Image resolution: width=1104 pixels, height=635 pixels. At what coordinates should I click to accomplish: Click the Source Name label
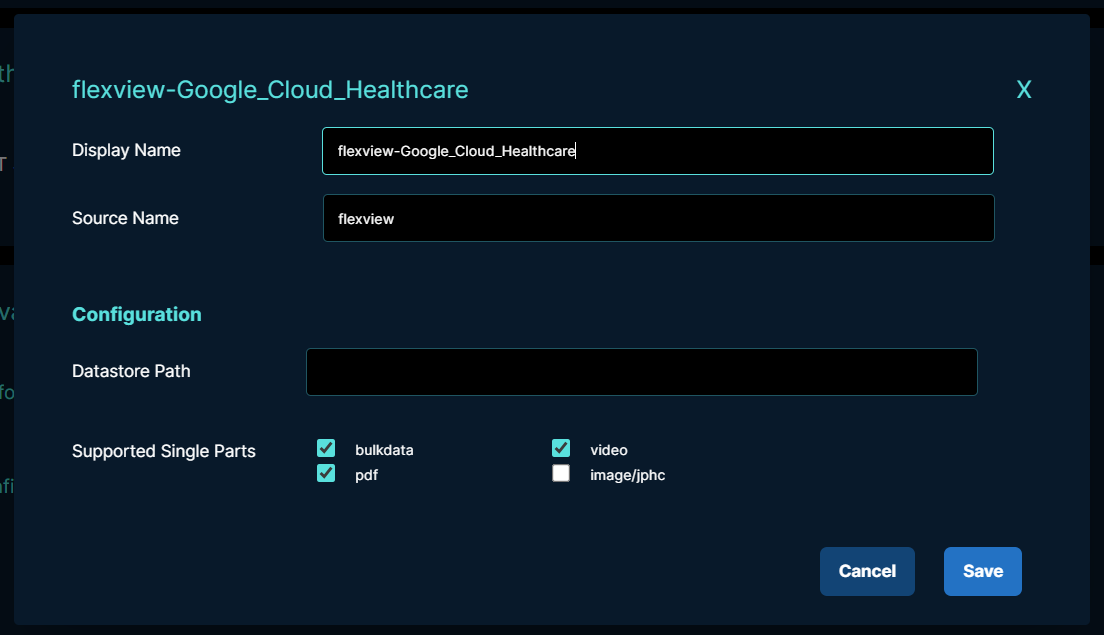(125, 218)
